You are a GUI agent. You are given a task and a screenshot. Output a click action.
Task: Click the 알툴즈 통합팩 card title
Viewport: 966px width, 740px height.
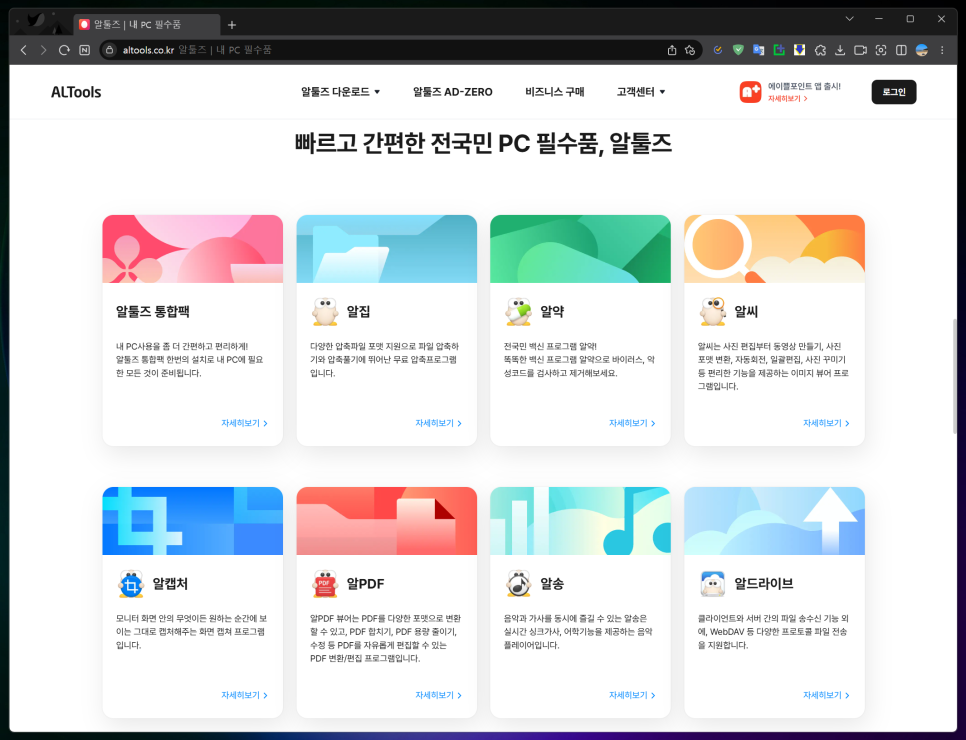pos(153,312)
